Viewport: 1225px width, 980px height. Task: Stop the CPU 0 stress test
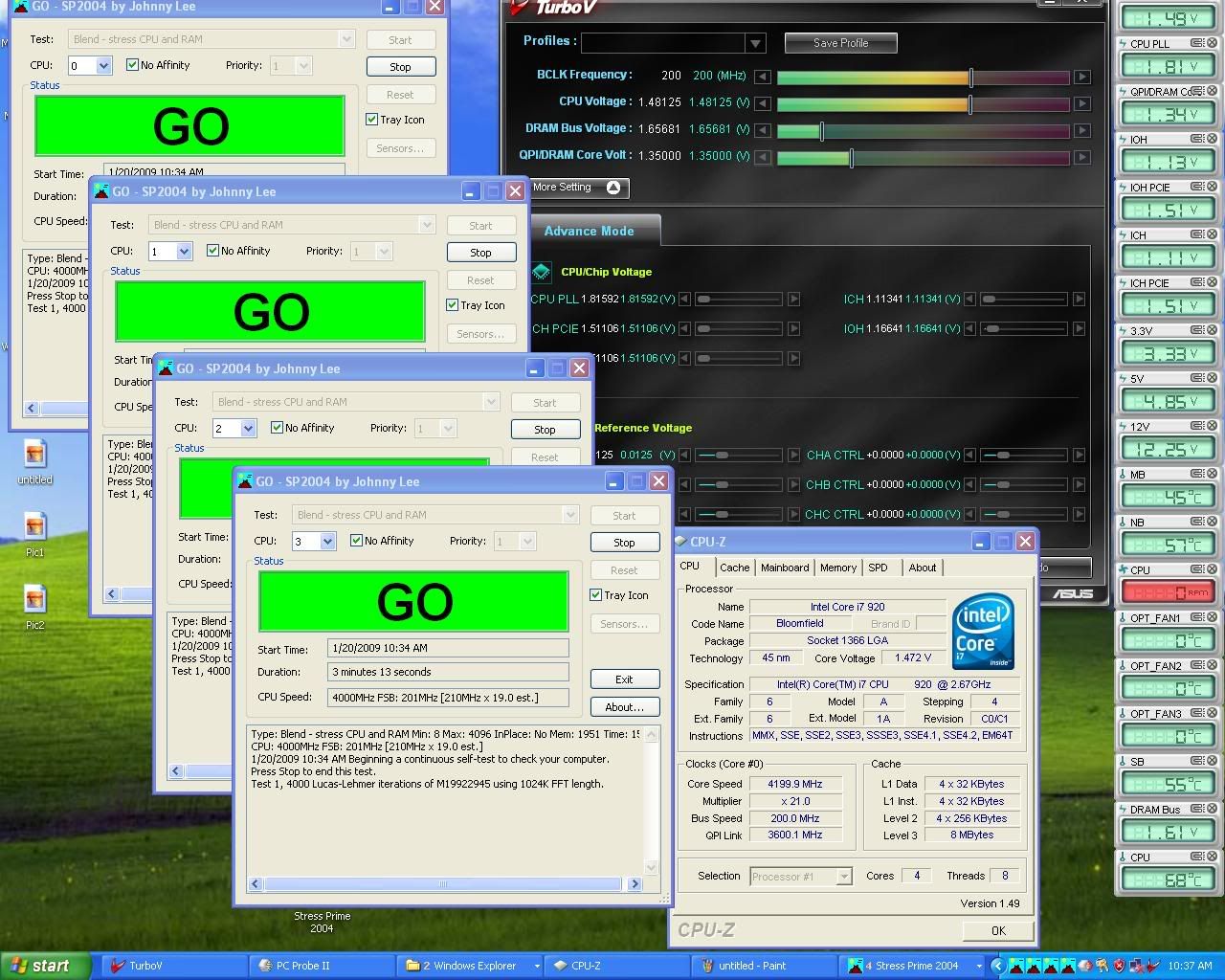pos(400,67)
